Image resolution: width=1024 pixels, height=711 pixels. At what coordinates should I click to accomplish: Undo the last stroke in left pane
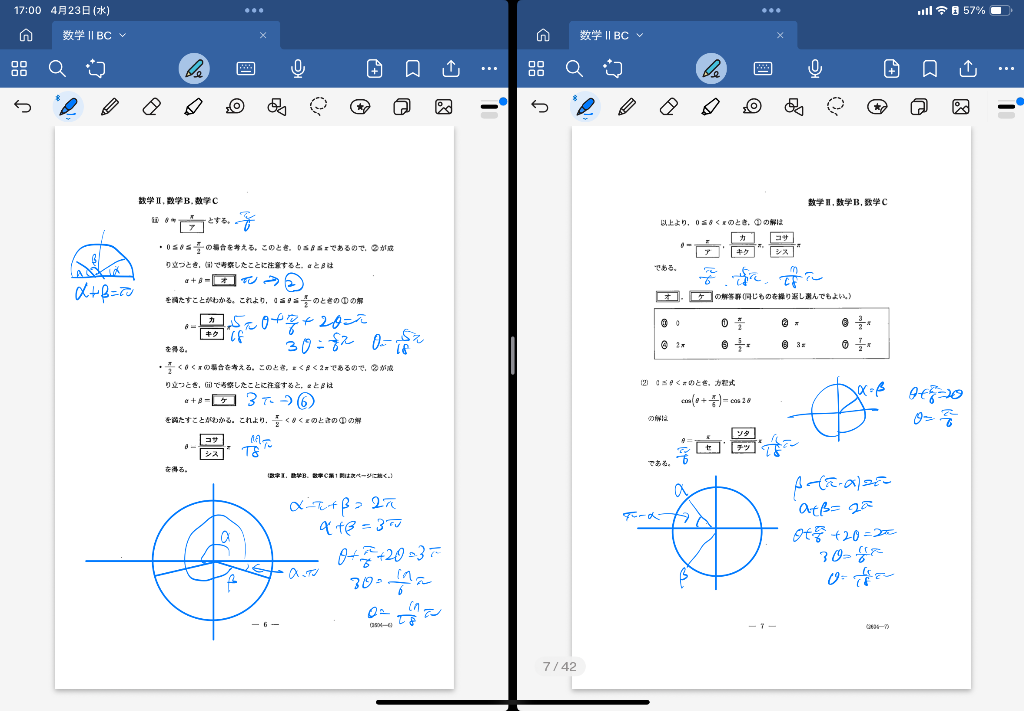pos(23,106)
